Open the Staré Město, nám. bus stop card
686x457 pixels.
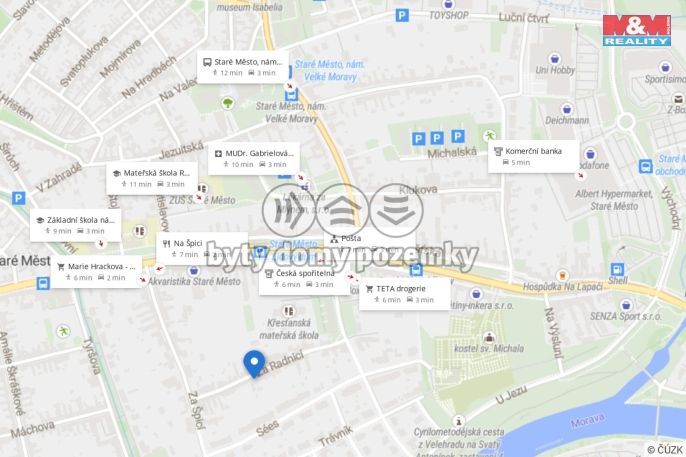243,67
